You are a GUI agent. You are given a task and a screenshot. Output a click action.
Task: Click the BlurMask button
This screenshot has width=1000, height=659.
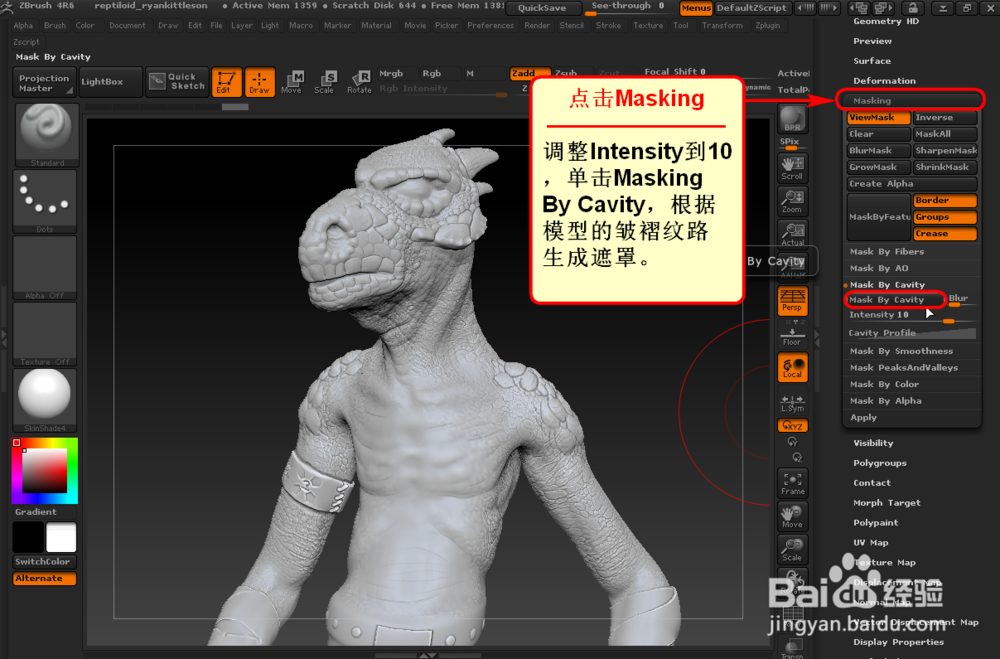[878, 151]
